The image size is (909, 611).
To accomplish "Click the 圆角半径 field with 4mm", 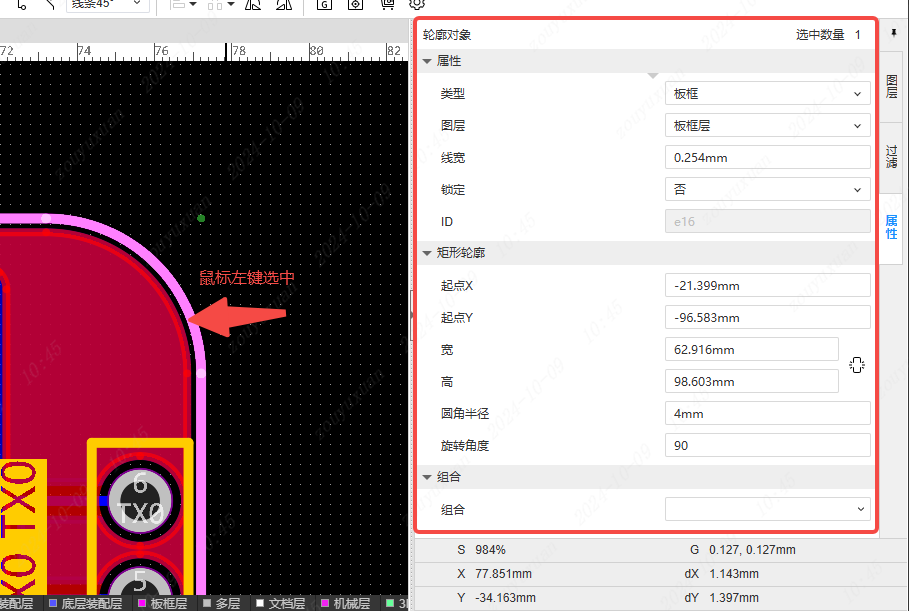I will coord(768,413).
